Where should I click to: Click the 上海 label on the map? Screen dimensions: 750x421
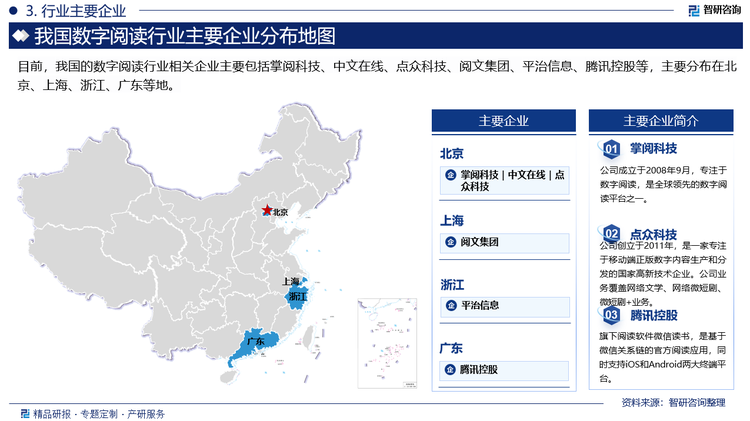291,281
